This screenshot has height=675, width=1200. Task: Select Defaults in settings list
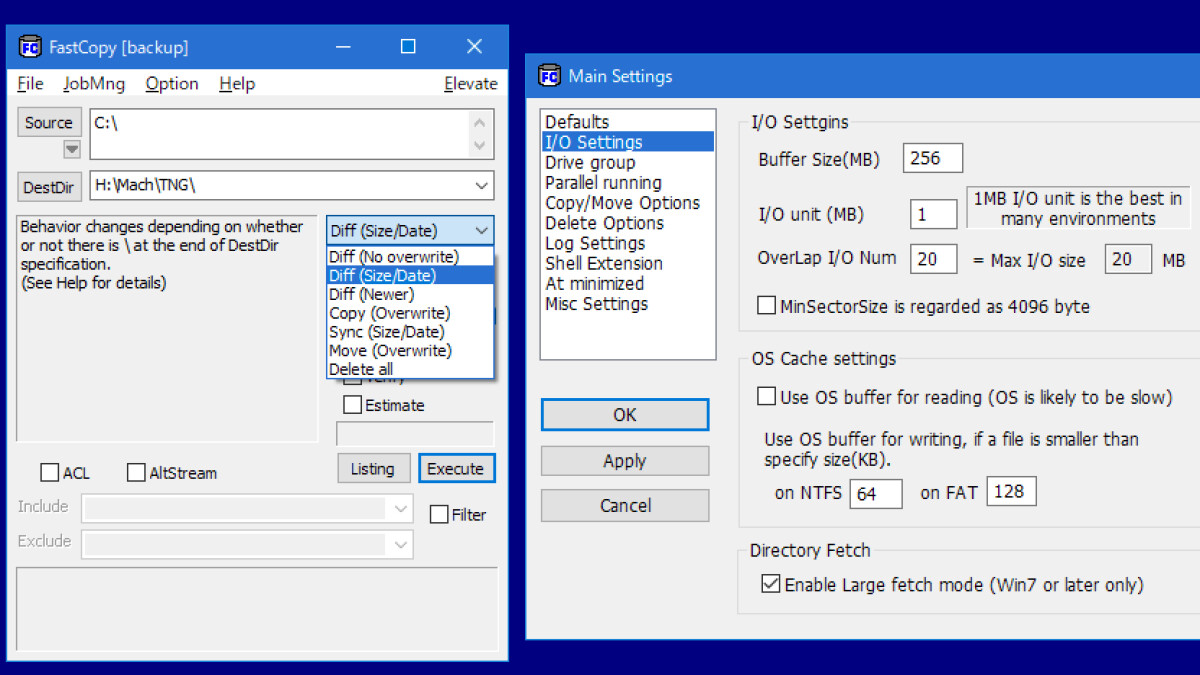[627, 122]
